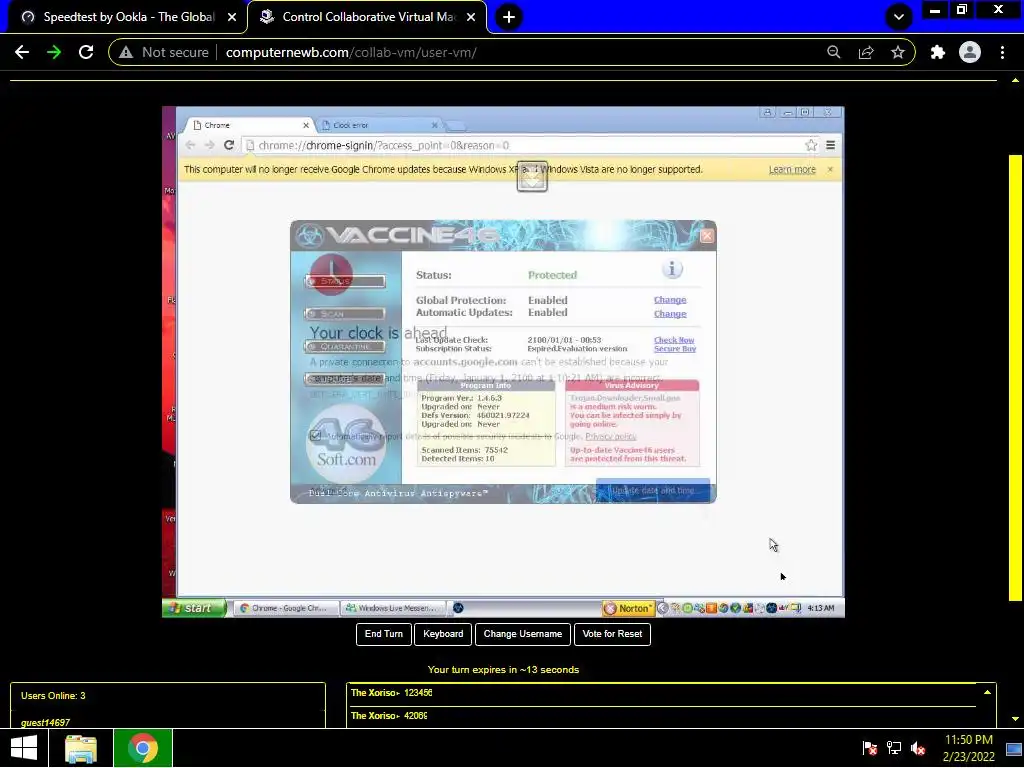
Task: Expand the tab search chevron
Action: [899, 17]
